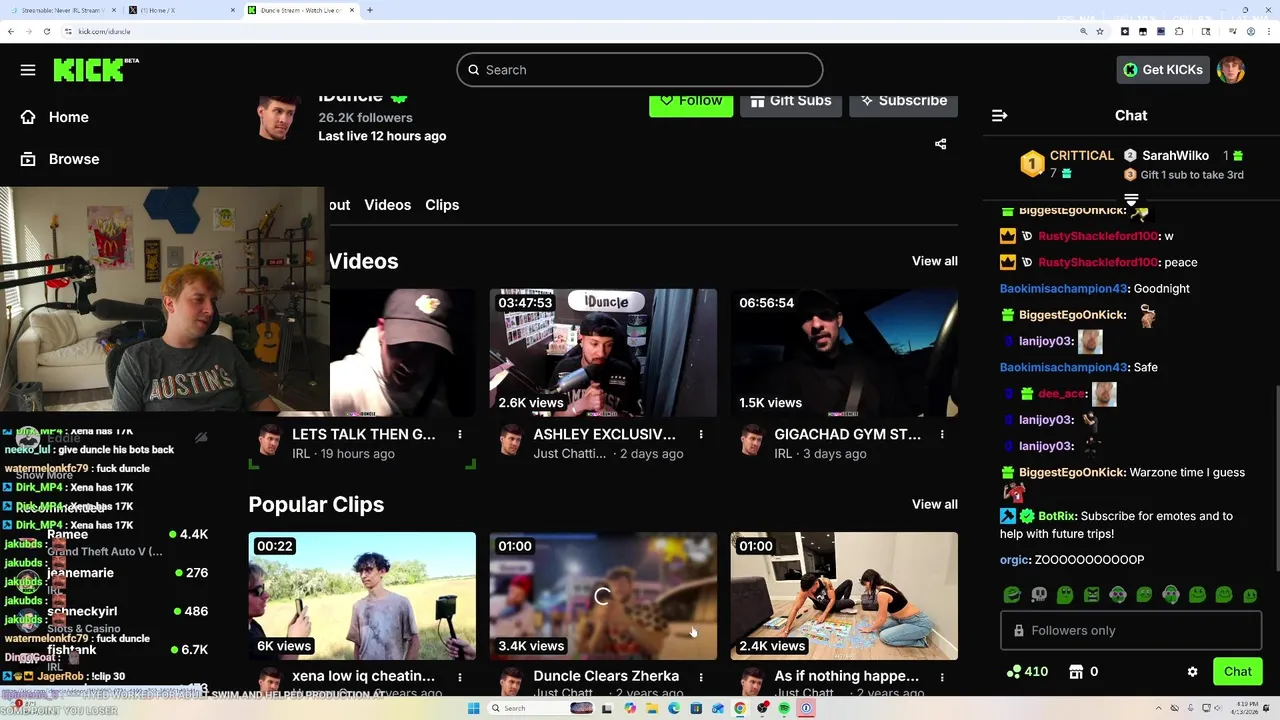Viewport: 1280px width, 720px height.
Task: Open options for As if nothing clip
Action: 942,677
